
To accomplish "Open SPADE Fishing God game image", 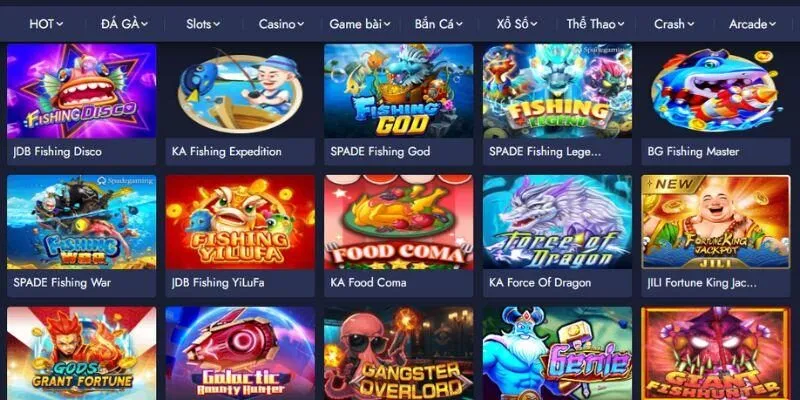I will pos(398,91).
